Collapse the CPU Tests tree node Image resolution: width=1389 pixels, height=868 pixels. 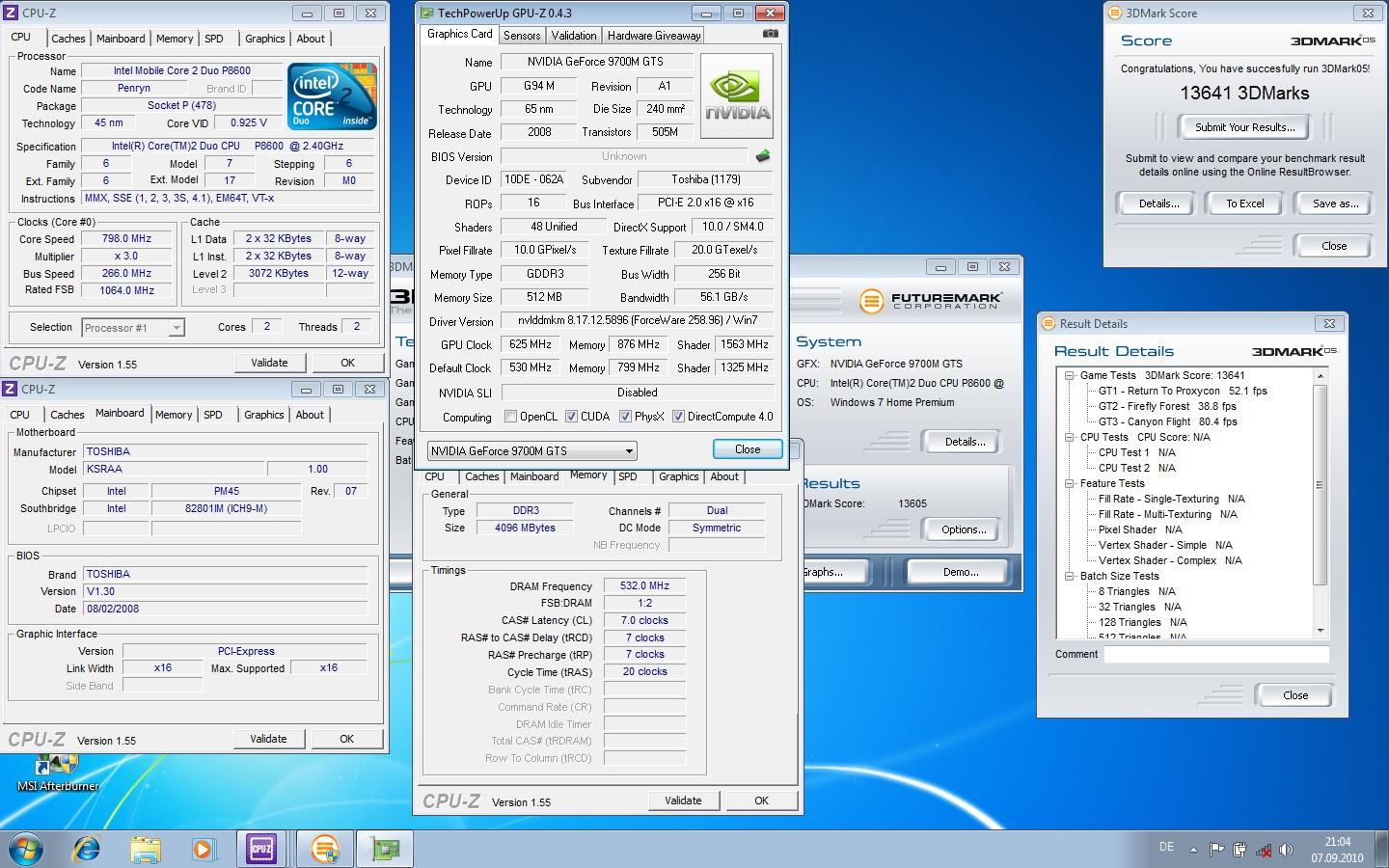[x=1069, y=437]
